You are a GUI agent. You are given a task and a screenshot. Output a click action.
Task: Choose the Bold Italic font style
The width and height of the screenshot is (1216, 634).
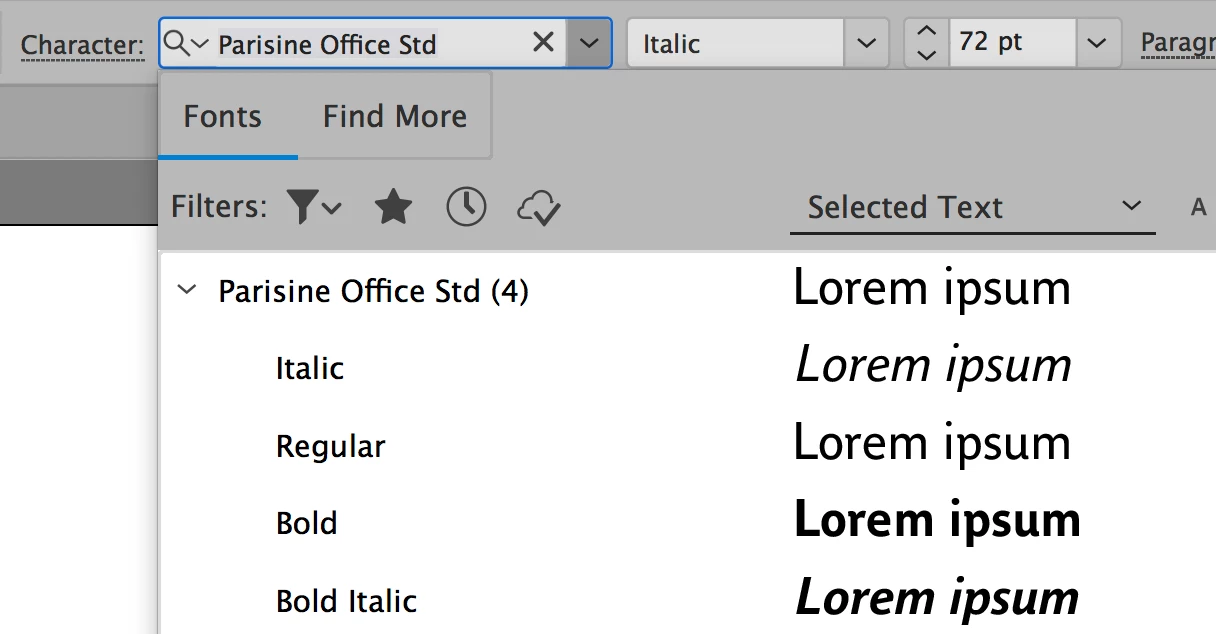(346, 601)
